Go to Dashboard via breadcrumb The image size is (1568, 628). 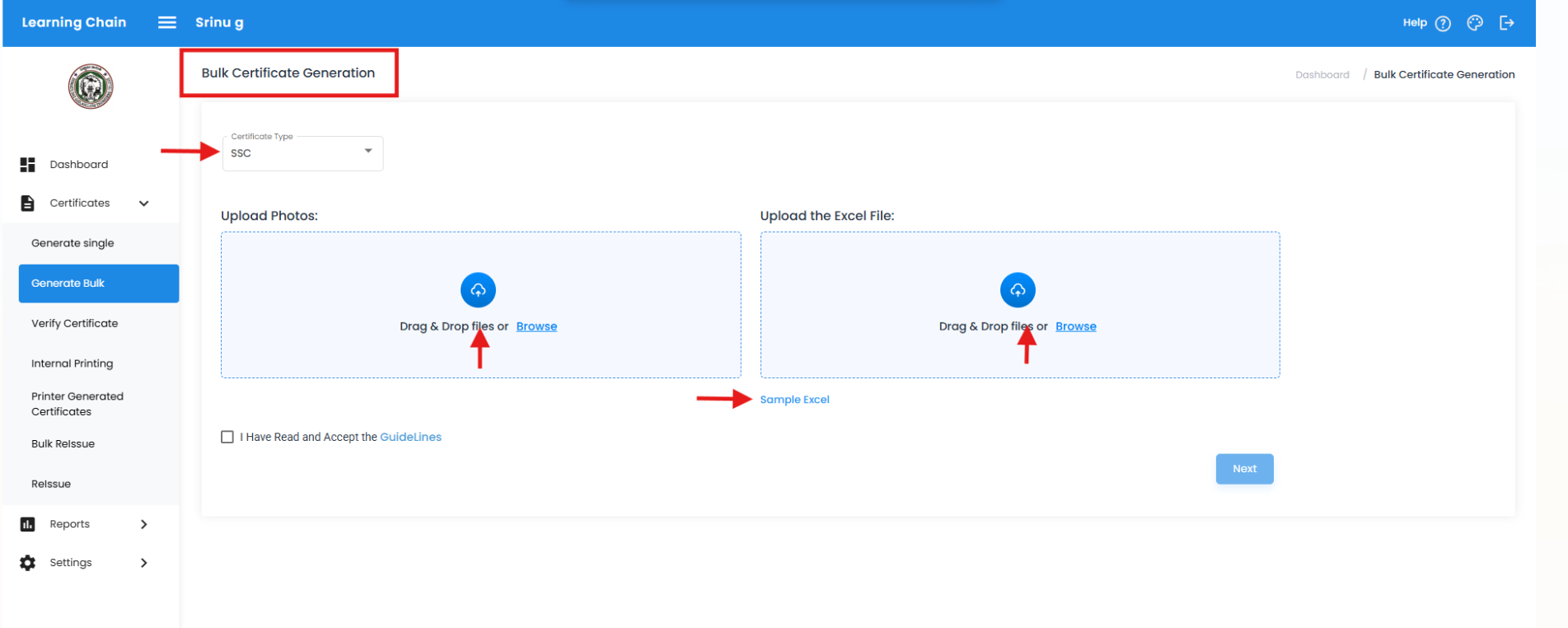pyautogui.click(x=1322, y=75)
